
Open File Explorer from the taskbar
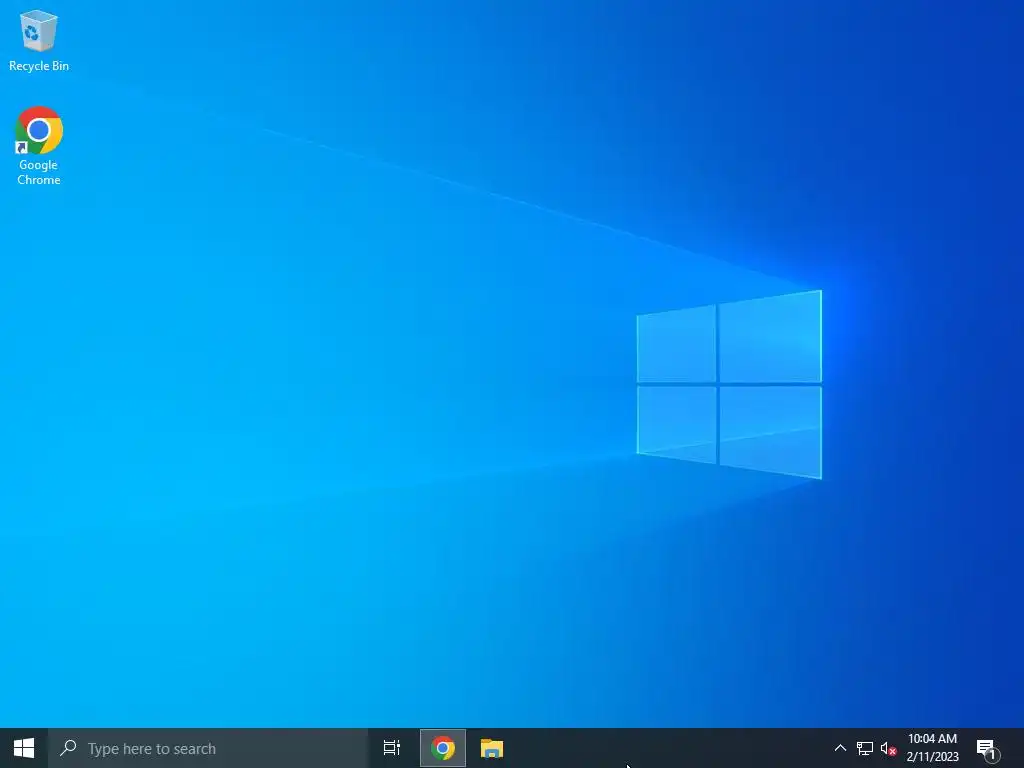tap(492, 748)
